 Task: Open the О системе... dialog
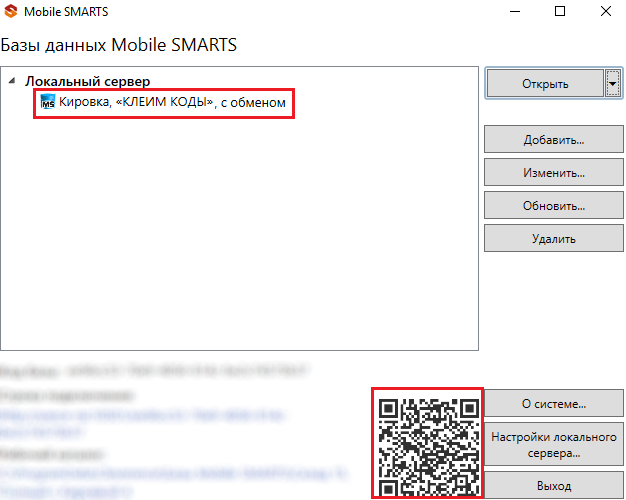tap(554, 403)
